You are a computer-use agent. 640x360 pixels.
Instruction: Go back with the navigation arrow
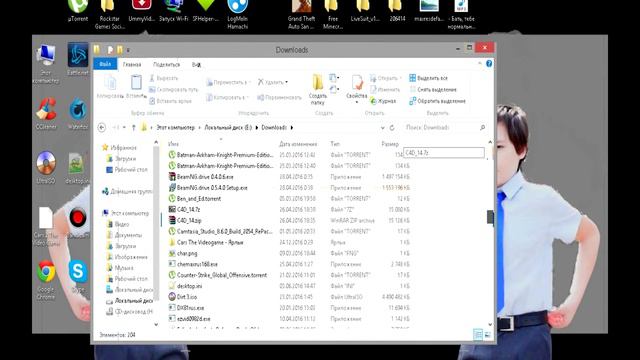102,128
